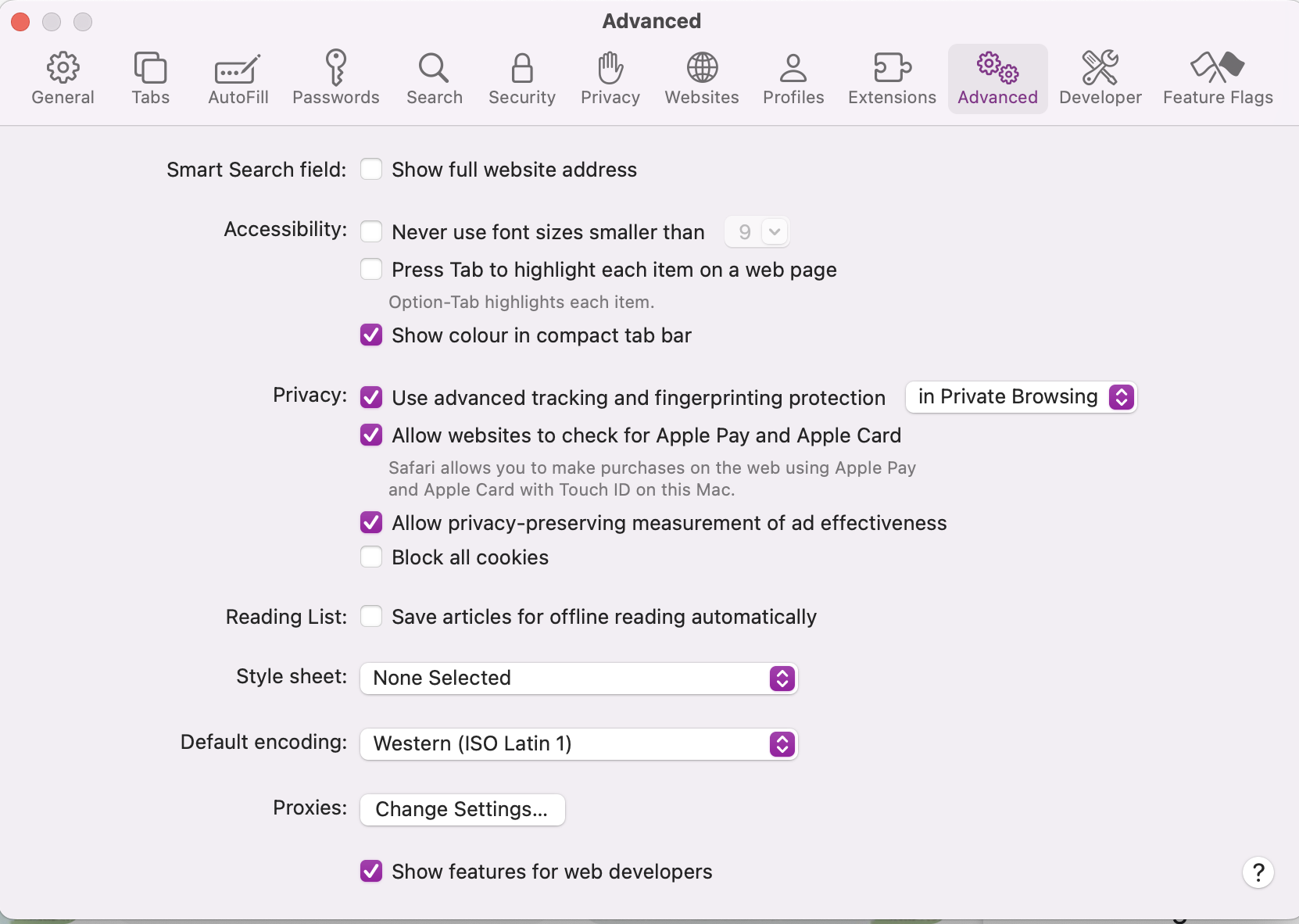Click the help question mark button
Screen dimensions: 1299x924
tap(1257, 872)
